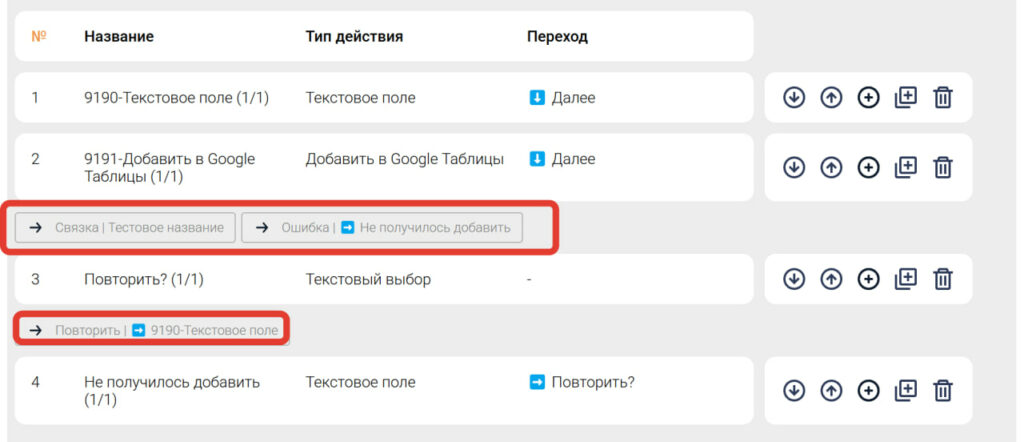
Task: Duplicate the 'Повторить?' row 3
Action: click(905, 279)
